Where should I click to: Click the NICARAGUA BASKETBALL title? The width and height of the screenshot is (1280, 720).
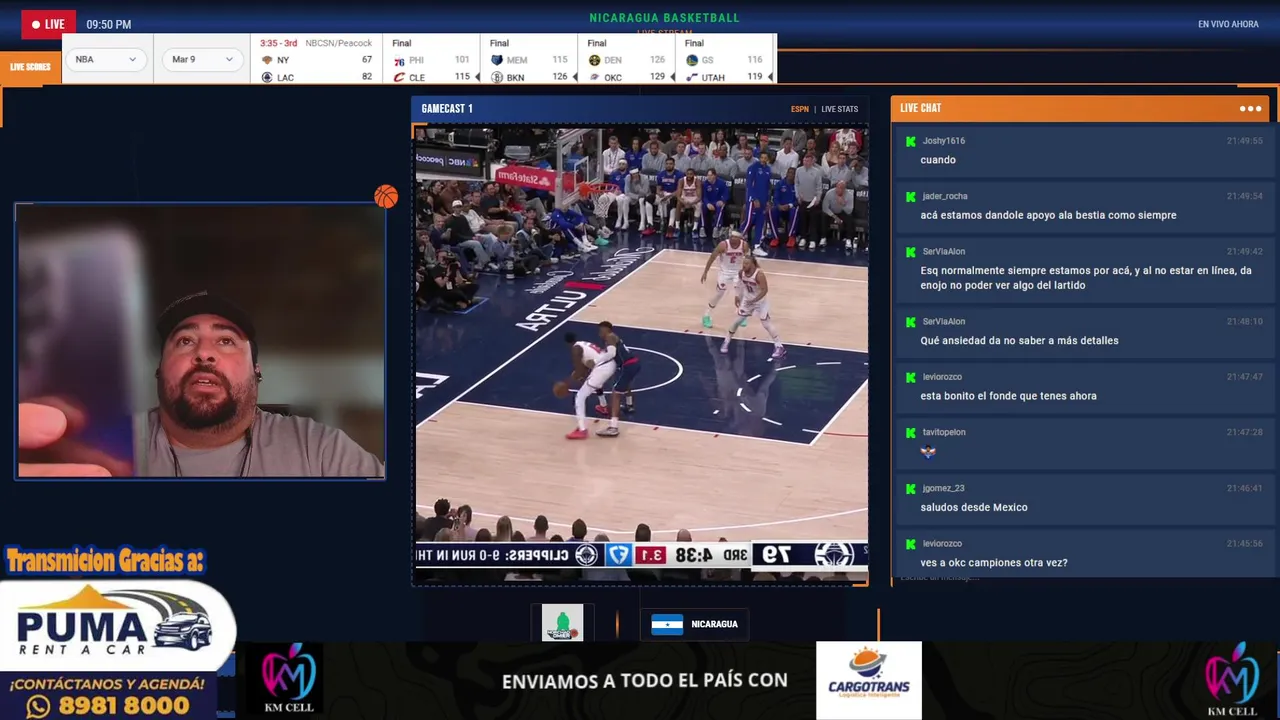664,18
